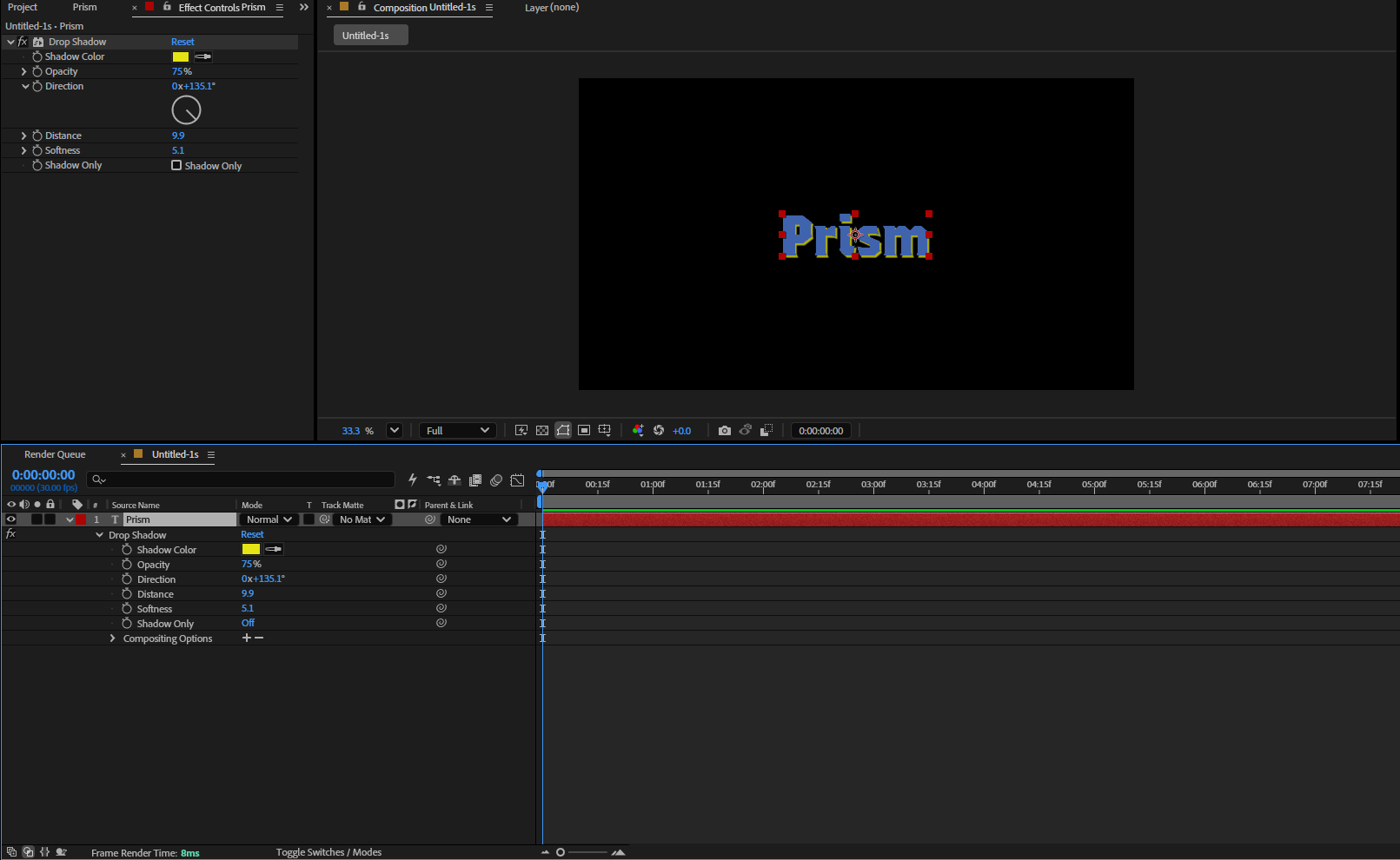1400x860 pixels.
Task: Toggle Drop Shadow fx switch in Effect Controls
Action: click(x=23, y=42)
